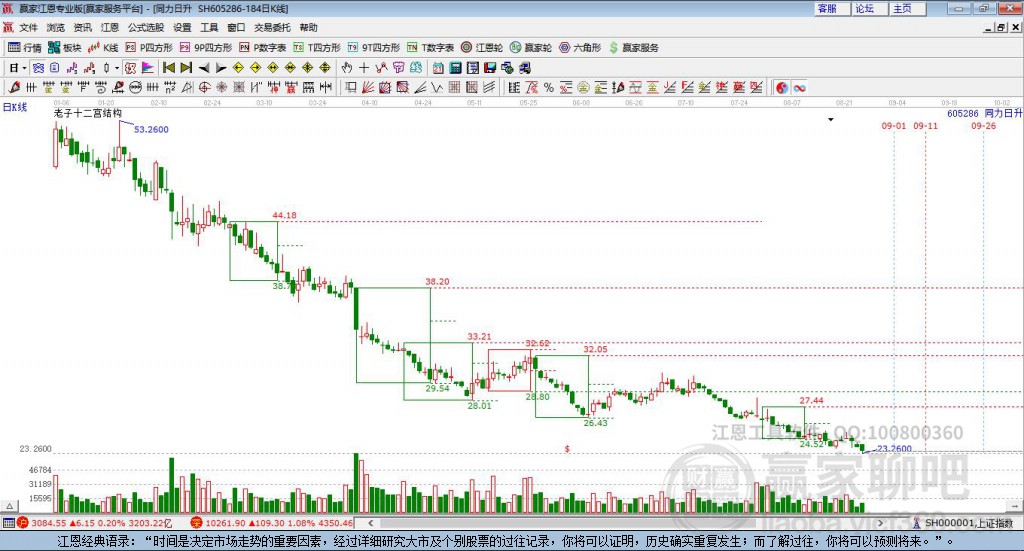
Task: Toggle the infinity loop icon
Action: pos(799,87)
